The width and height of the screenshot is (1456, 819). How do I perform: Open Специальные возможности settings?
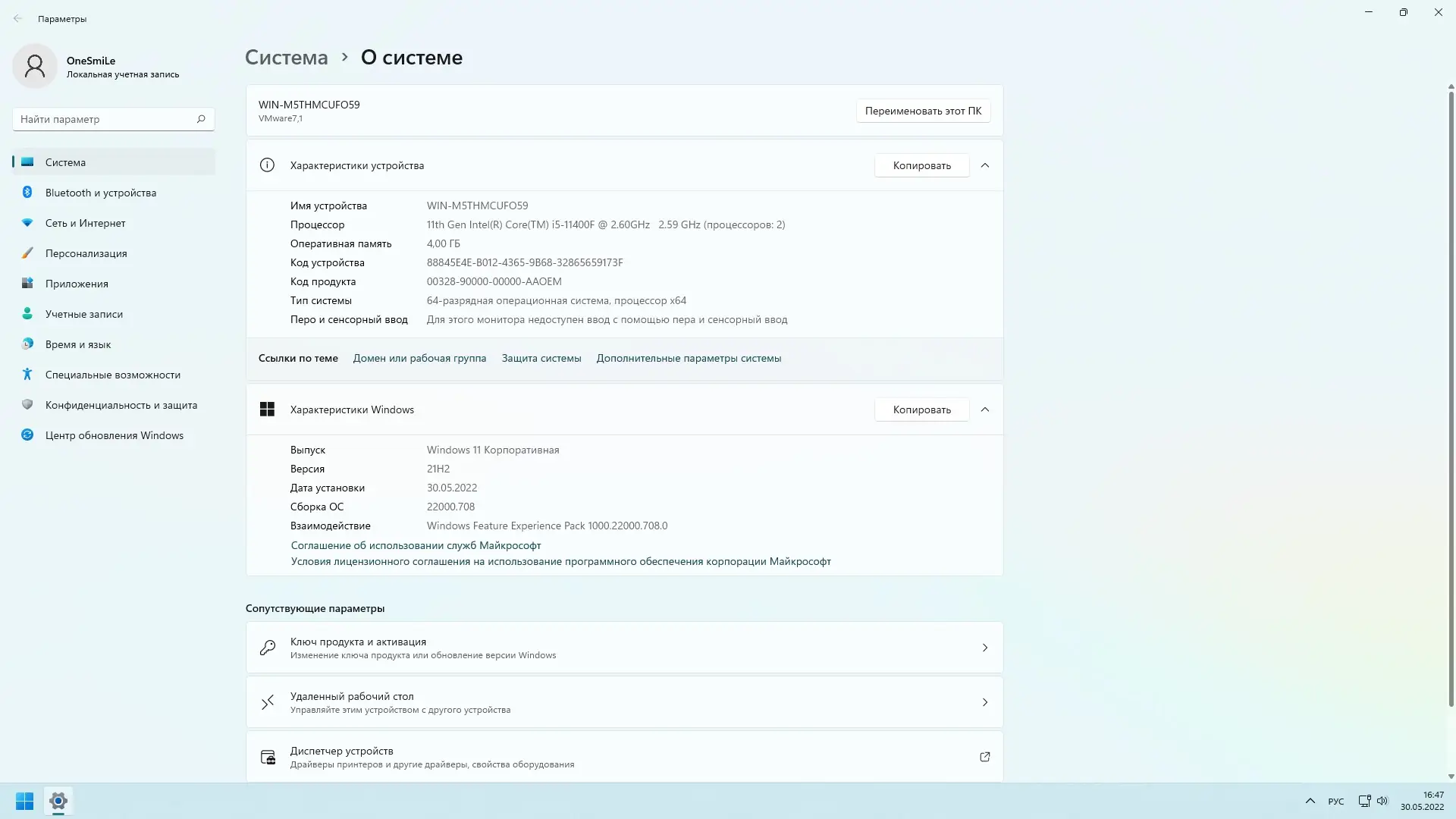(112, 375)
